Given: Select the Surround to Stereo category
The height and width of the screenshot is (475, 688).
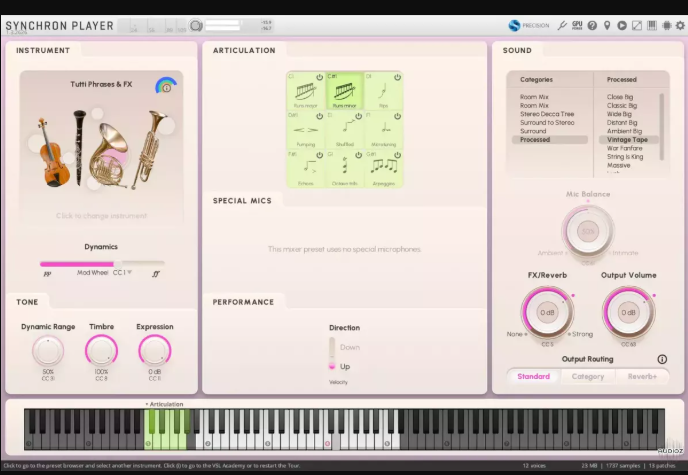Looking at the screenshot, I should pyautogui.click(x=547, y=122).
